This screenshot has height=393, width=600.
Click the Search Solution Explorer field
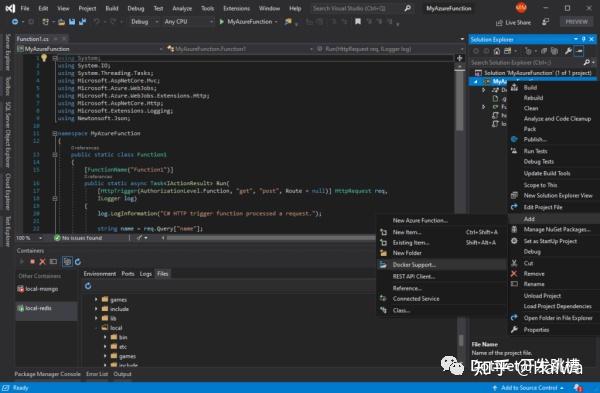[x=528, y=62]
